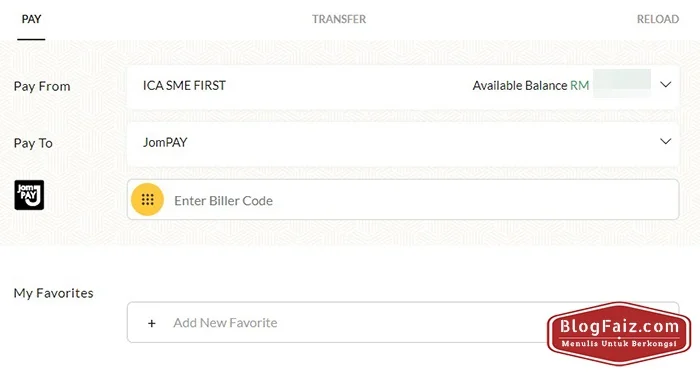Expand the Pay From account chevron

click(666, 84)
